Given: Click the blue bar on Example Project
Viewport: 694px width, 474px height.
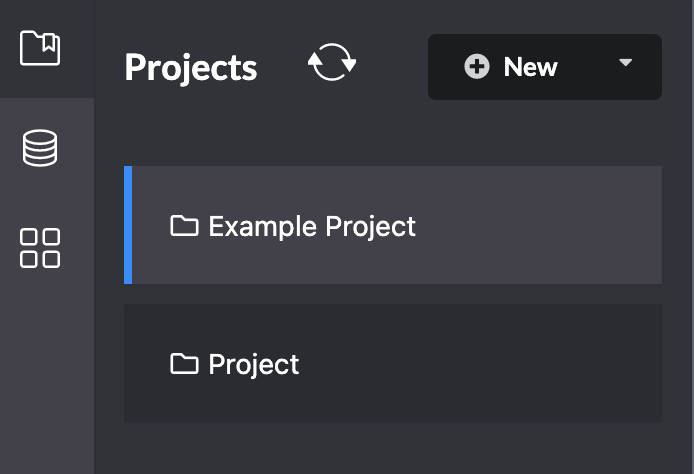Looking at the screenshot, I should [x=128, y=225].
